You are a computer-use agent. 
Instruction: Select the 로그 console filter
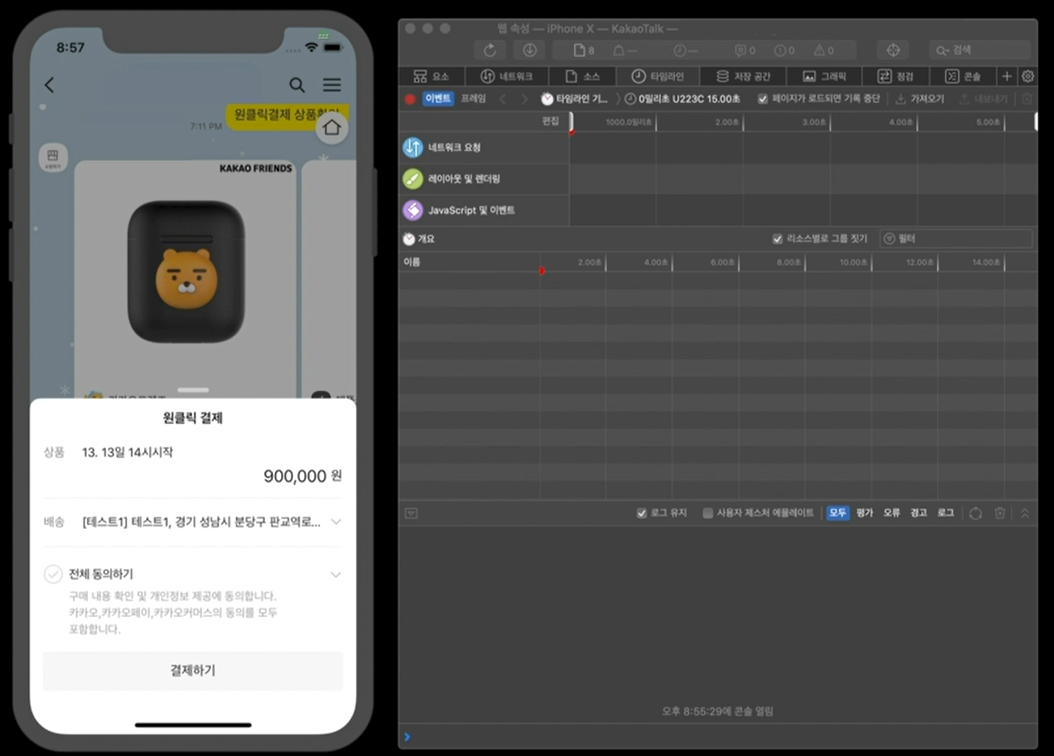[x=945, y=513]
